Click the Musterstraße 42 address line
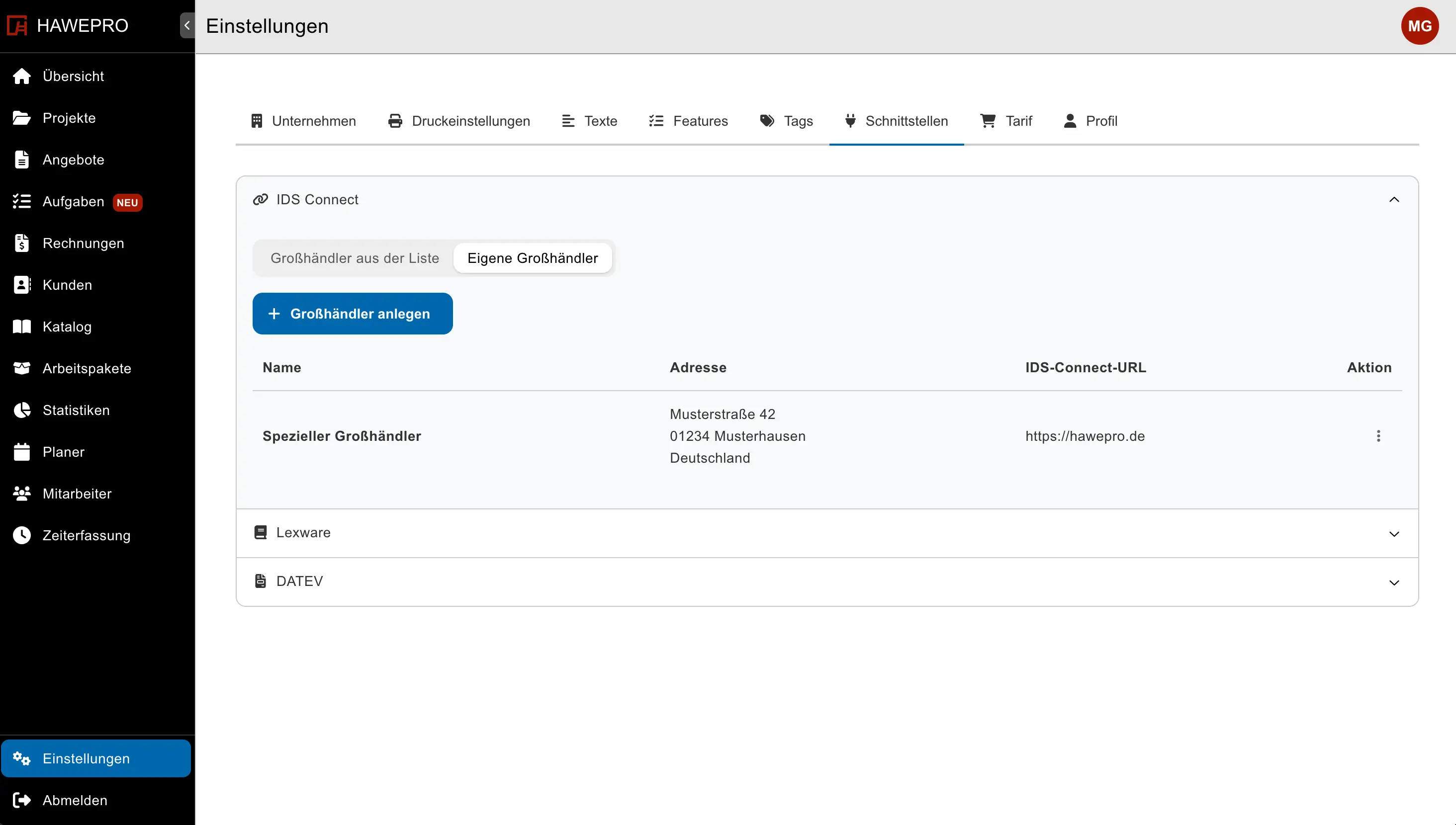The image size is (1456, 825). coord(722,414)
